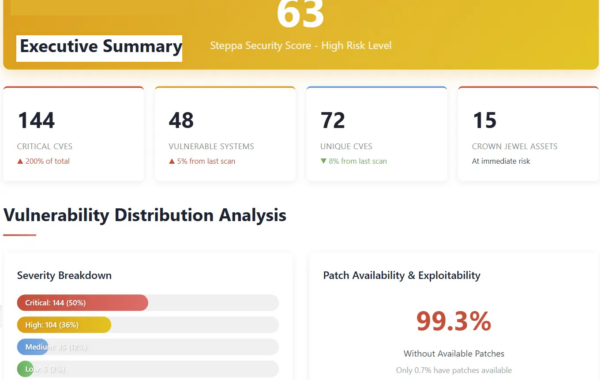Open the 48 Vulnerable Systems card

click(225, 134)
